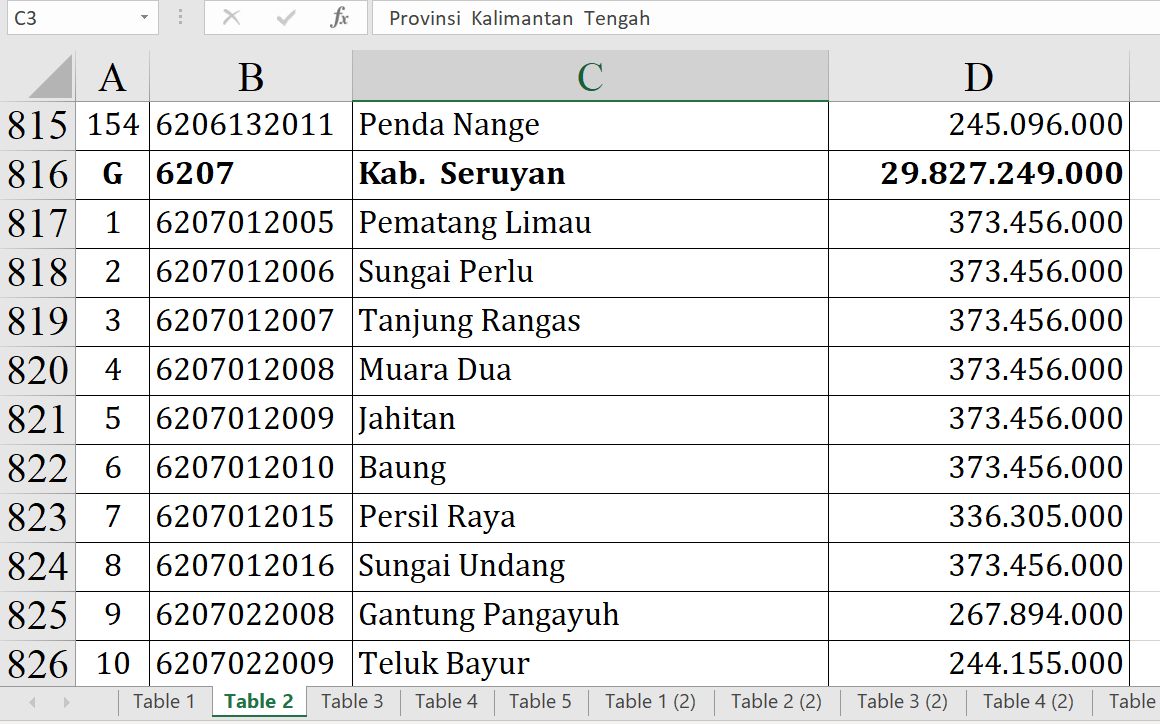
Task: Select column D header
Action: (978, 77)
